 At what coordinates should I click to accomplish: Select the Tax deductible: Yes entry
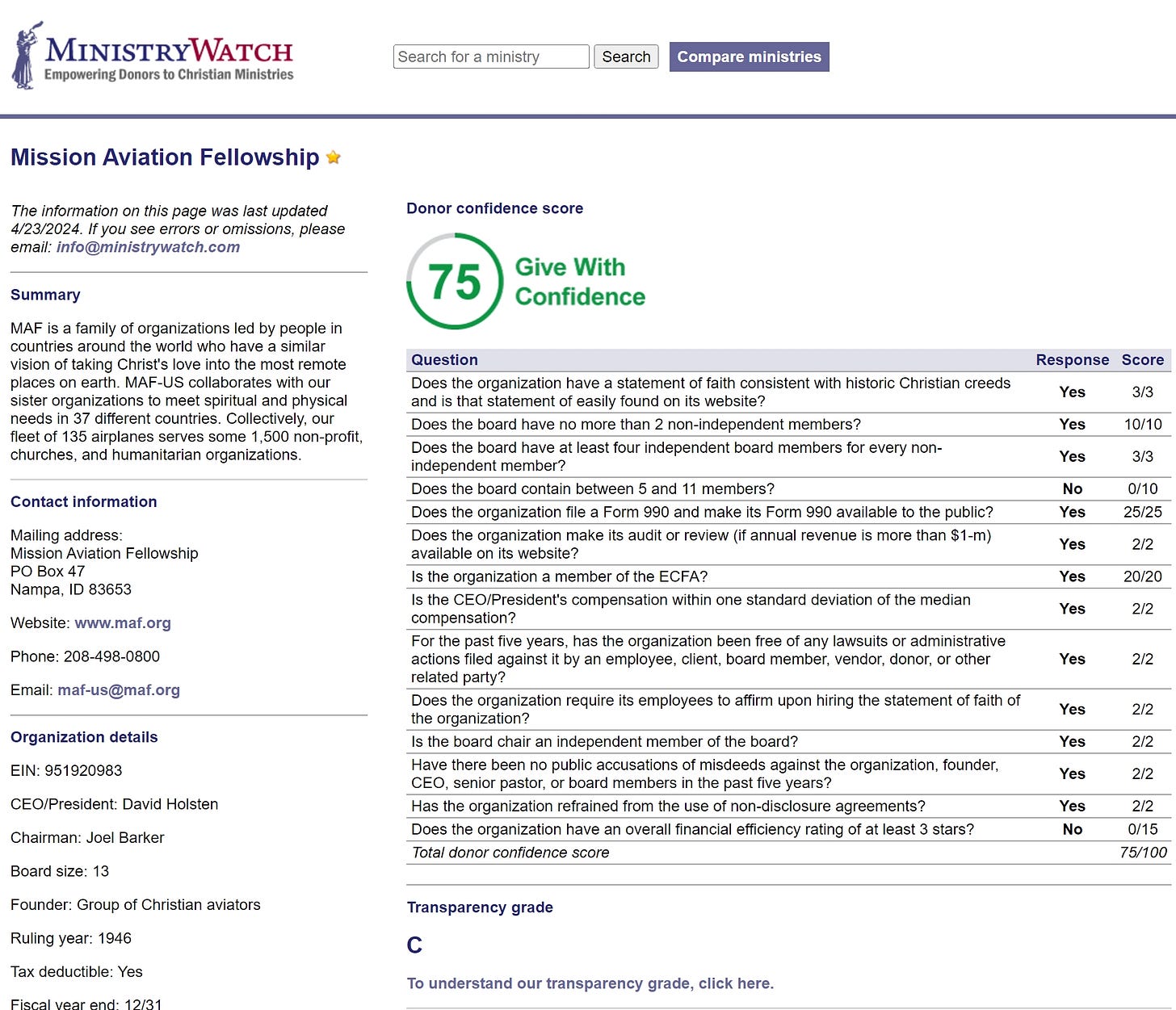pyautogui.click(x=77, y=973)
